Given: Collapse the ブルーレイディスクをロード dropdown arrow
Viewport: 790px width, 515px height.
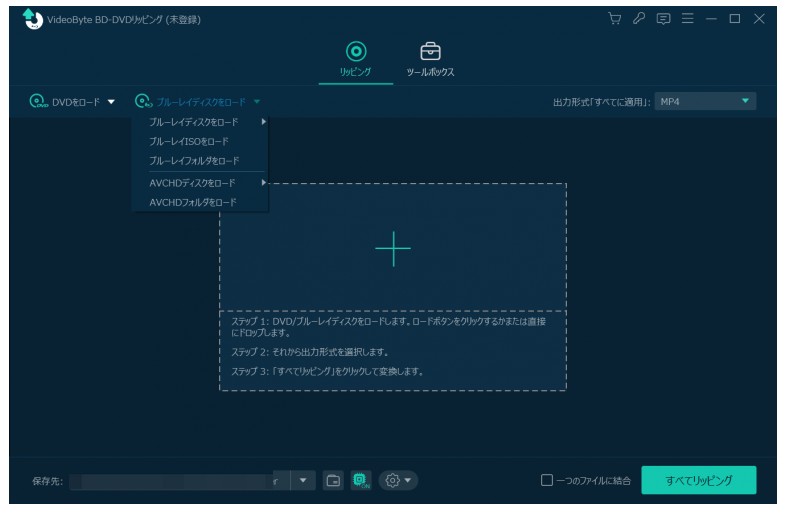Looking at the screenshot, I should 257,102.
